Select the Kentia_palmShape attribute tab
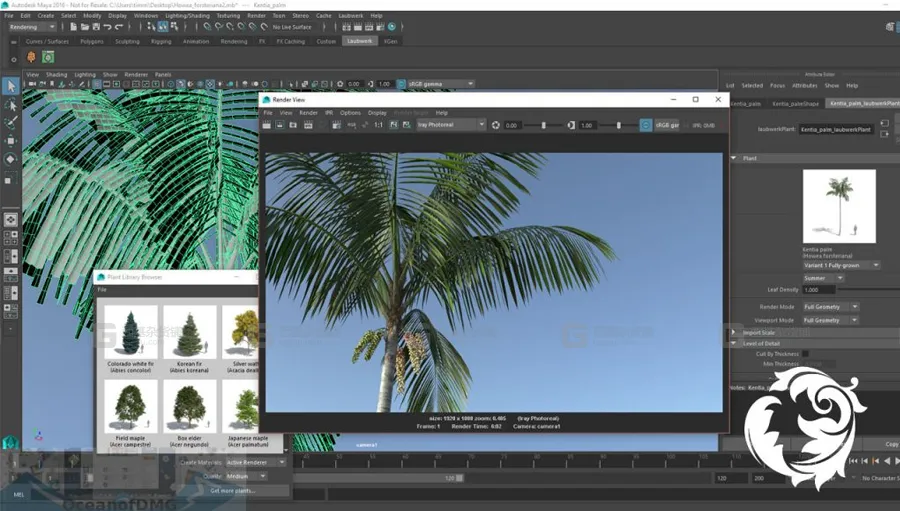Image resolution: width=900 pixels, height=511 pixels. (796, 104)
